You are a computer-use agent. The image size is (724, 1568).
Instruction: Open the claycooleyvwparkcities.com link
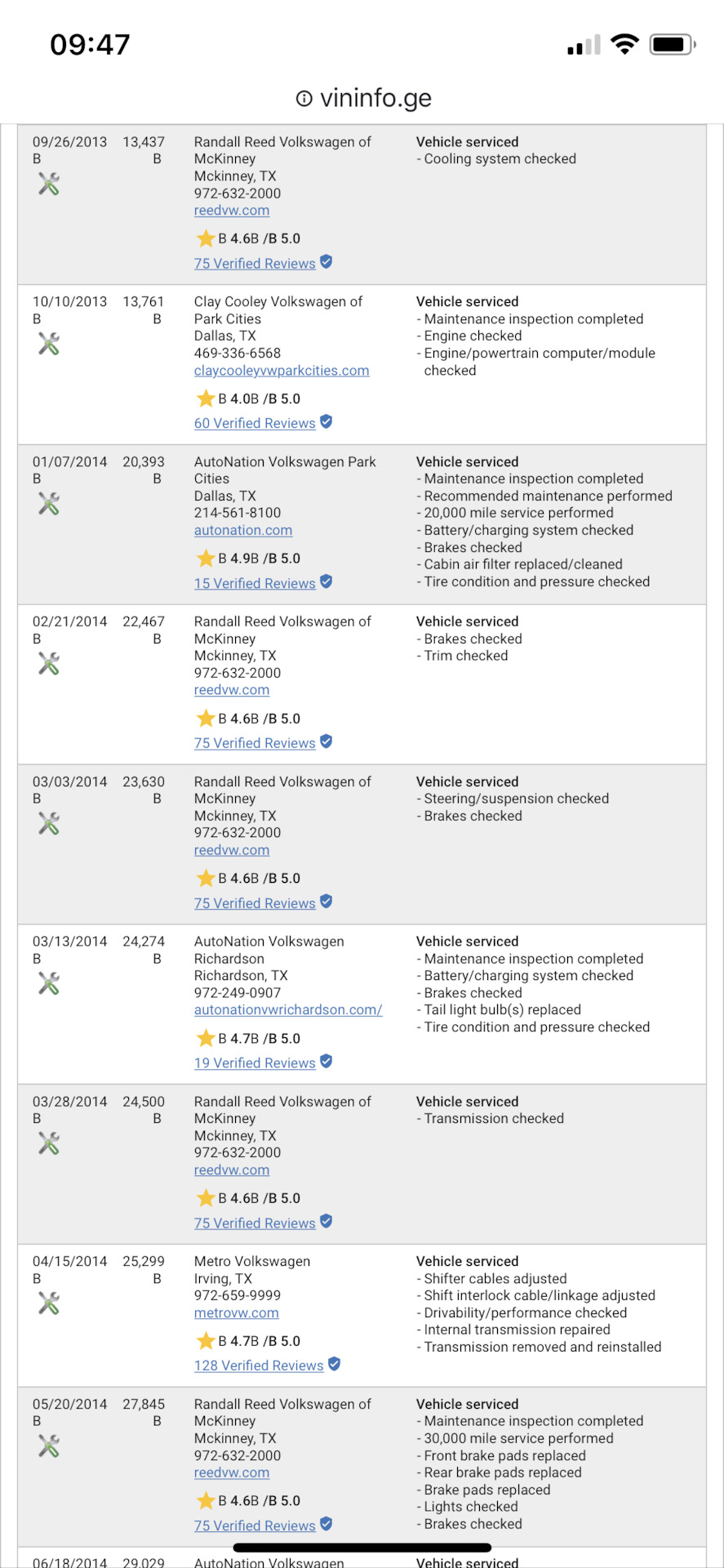(282, 371)
